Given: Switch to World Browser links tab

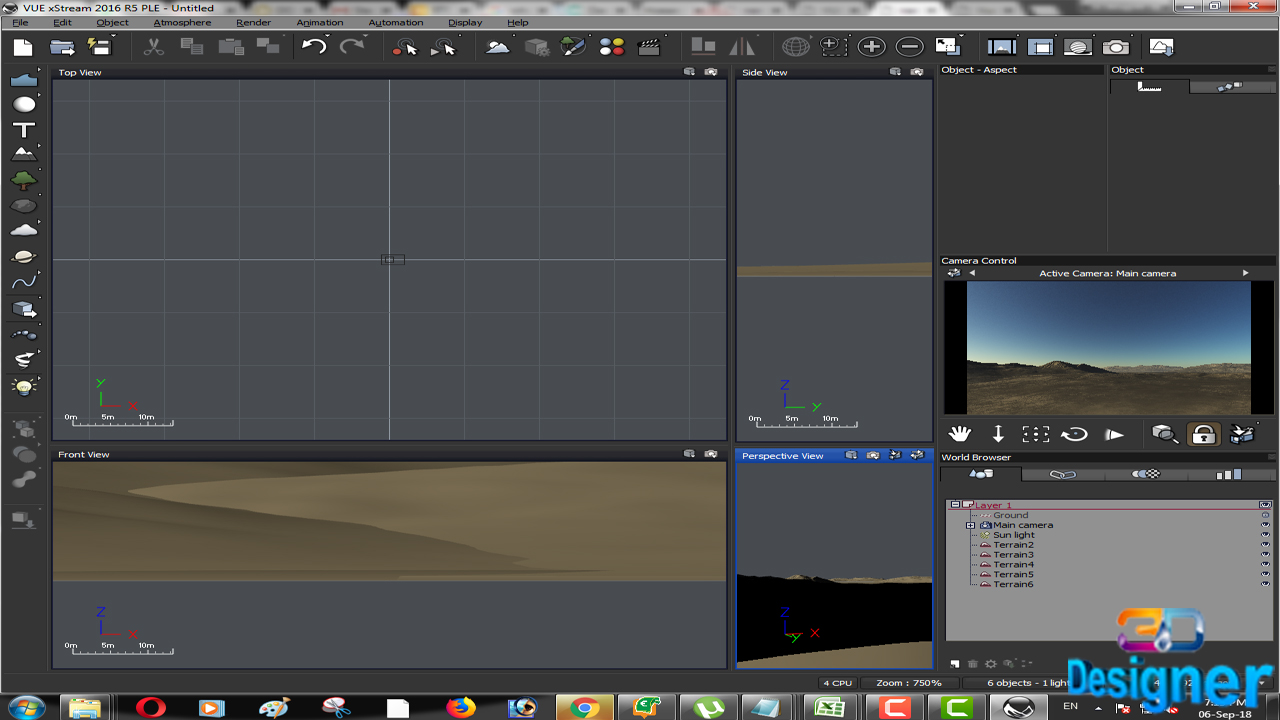Looking at the screenshot, I should tap(1063, 474).
